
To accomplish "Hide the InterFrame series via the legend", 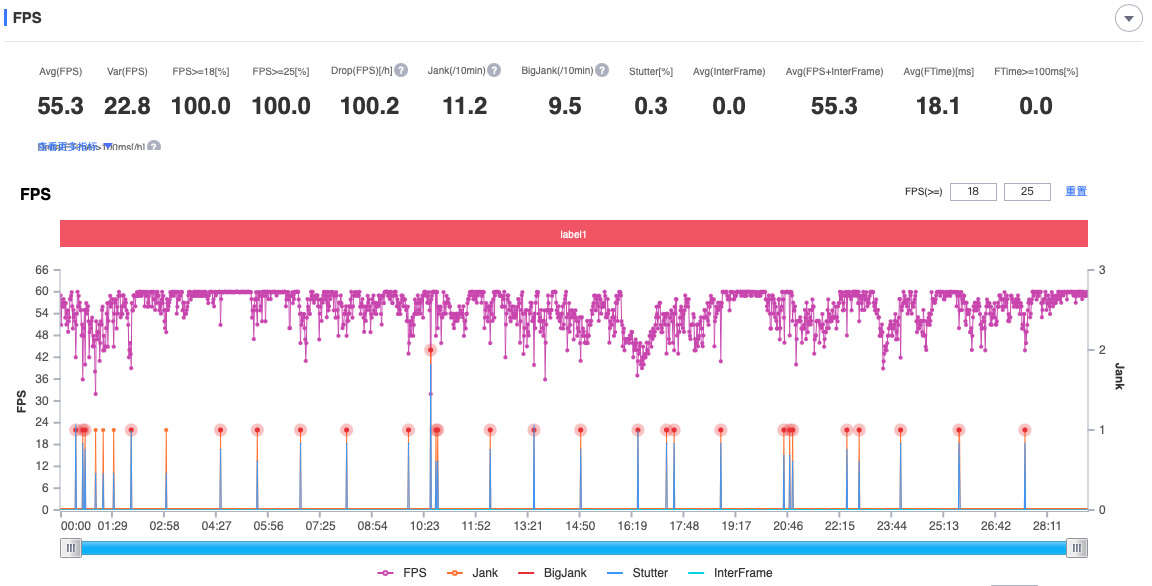I will [x=730, y=573].
